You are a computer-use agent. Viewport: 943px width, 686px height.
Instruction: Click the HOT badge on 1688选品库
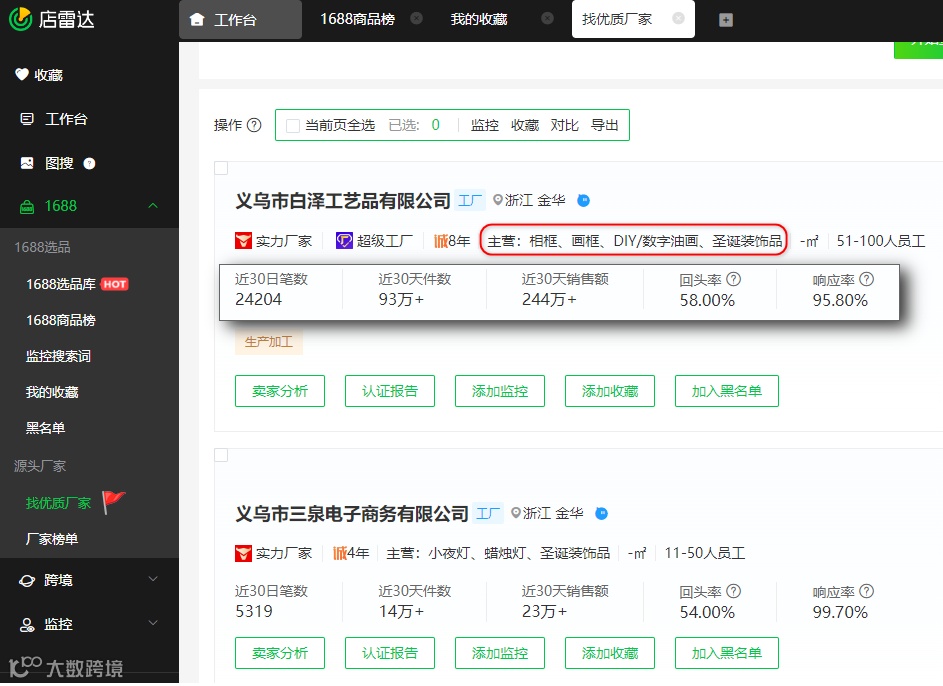(x=114, y=284)
